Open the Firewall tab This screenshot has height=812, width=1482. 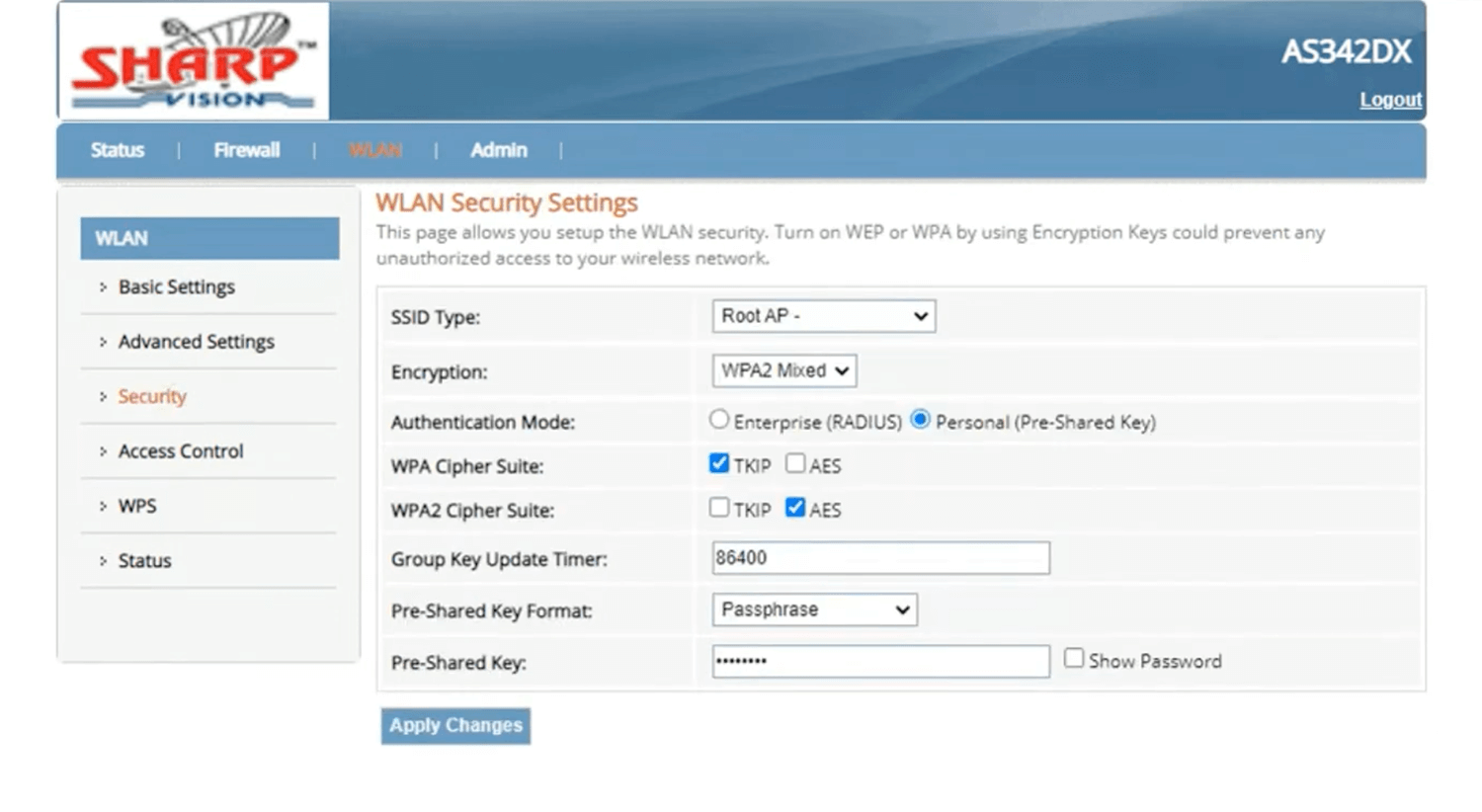(x=246, y=150)
